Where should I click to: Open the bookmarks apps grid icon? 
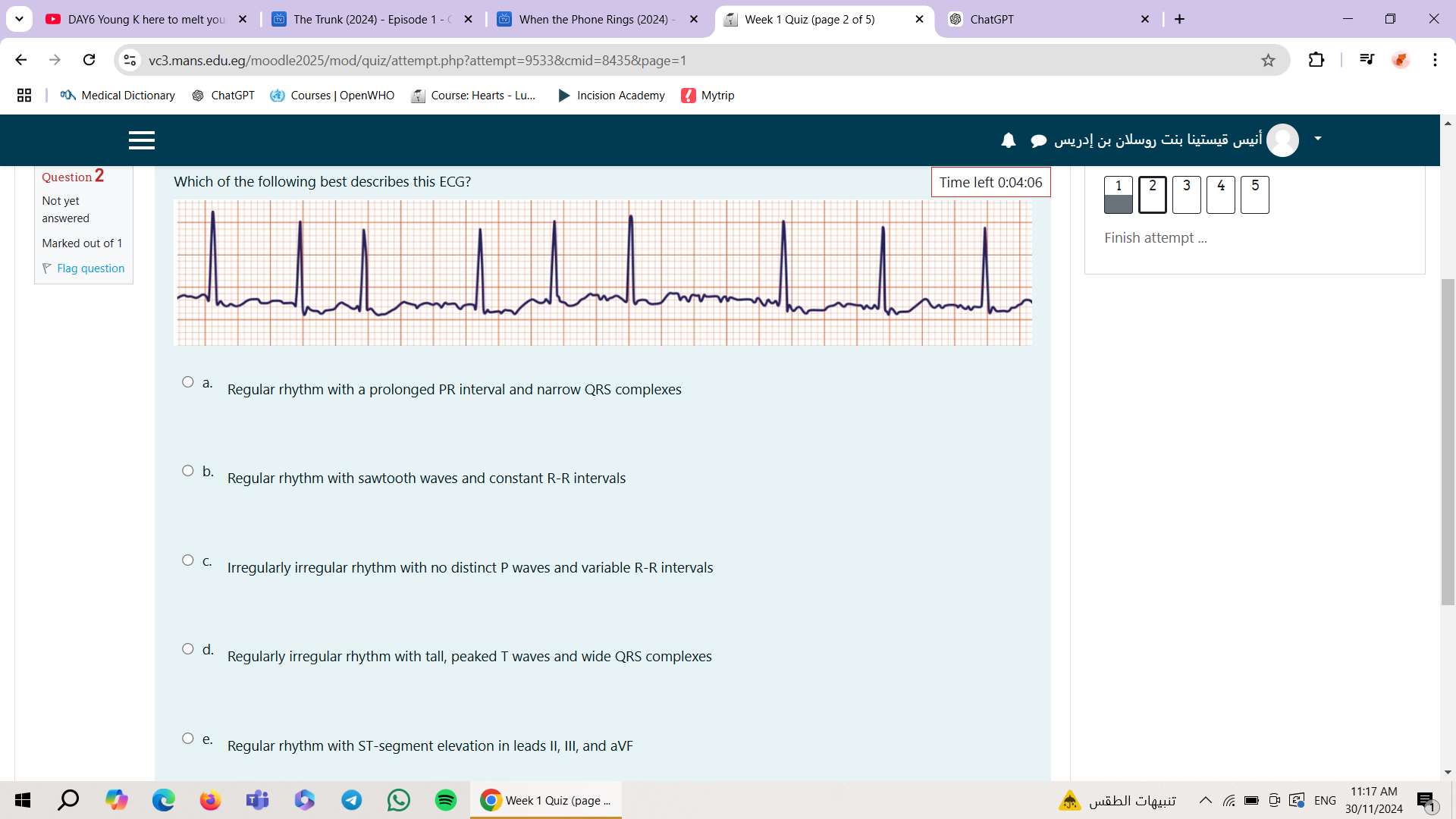(x=24, y=96)
